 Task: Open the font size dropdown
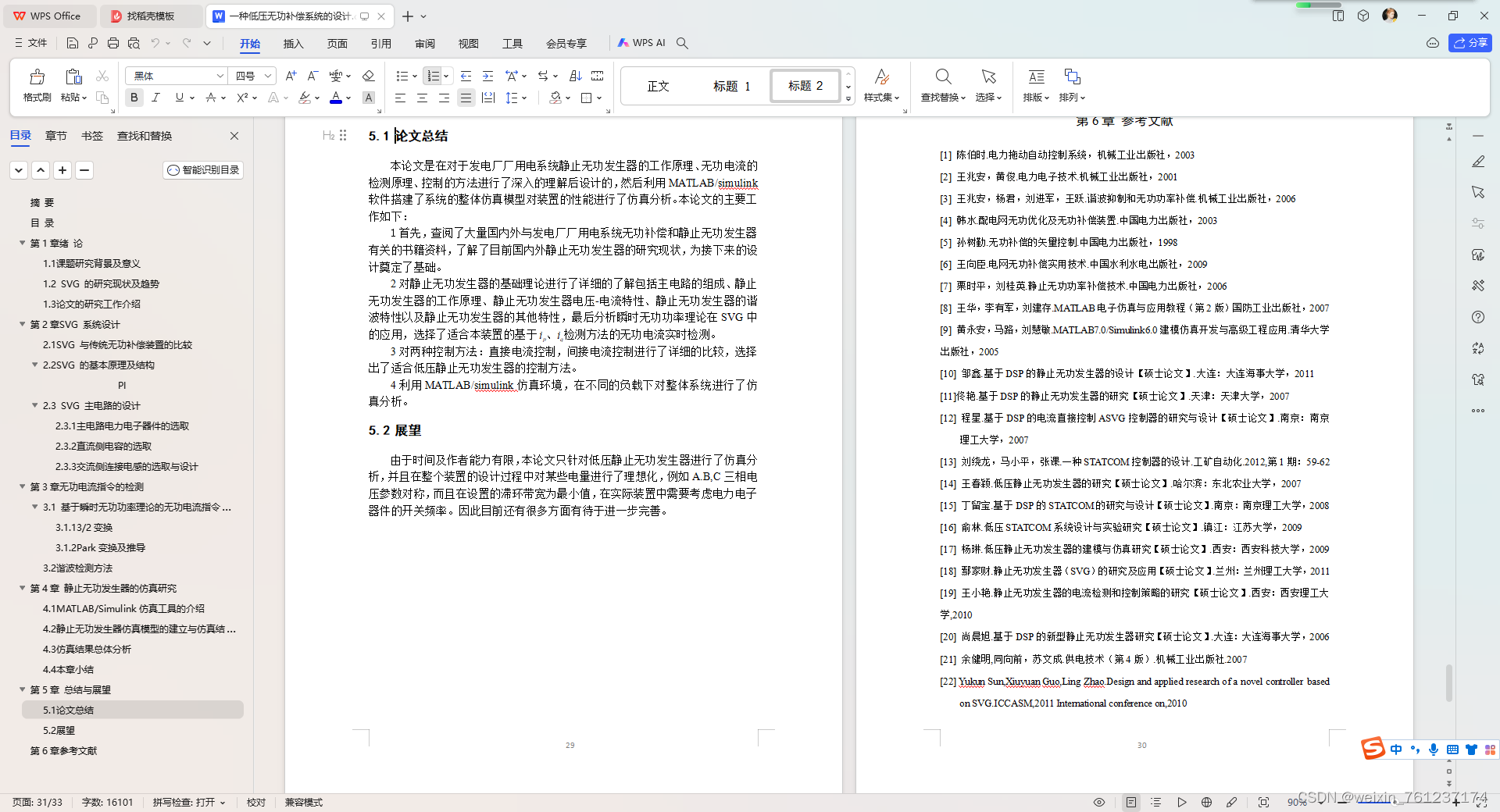click(268, 76)
